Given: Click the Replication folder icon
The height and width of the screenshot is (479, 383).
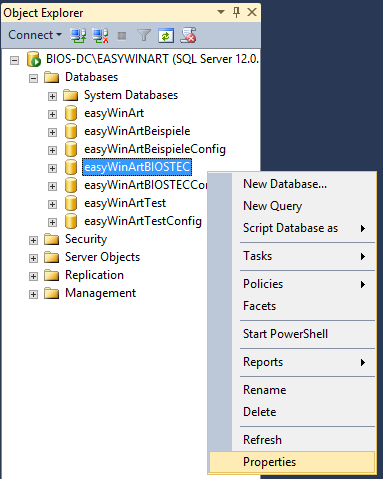Looking at the screenshot, I should click(x=52, y=275).
